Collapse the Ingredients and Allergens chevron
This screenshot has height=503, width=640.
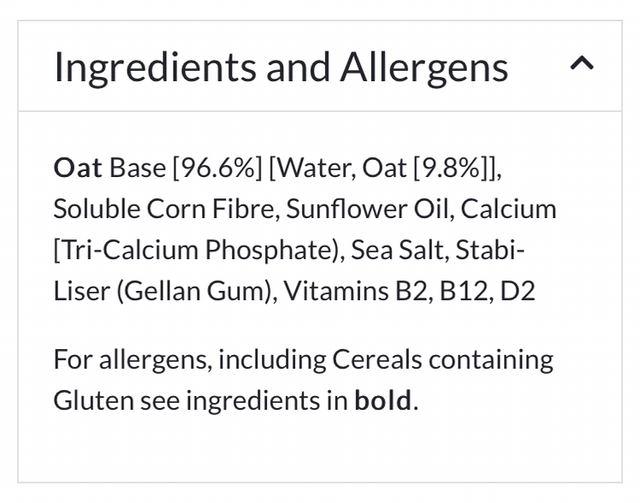[581, 64]
